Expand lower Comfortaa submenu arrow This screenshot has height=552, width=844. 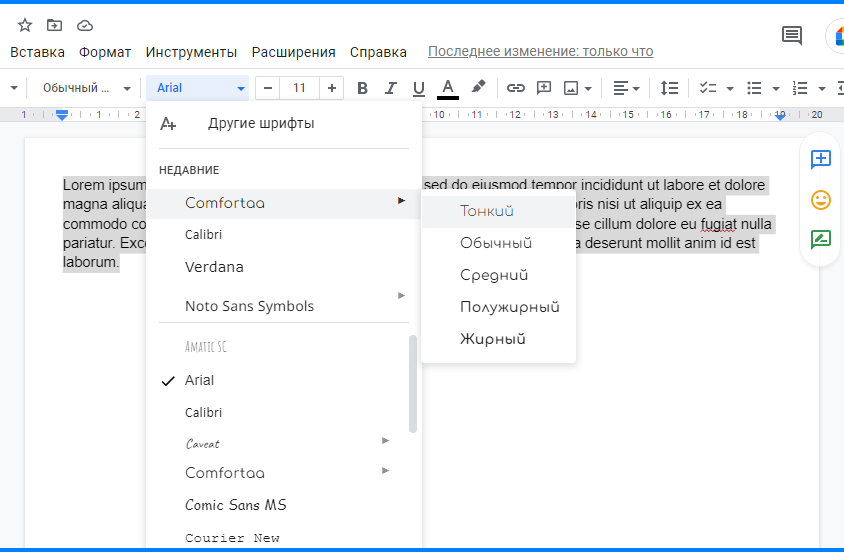coord(385,471)
